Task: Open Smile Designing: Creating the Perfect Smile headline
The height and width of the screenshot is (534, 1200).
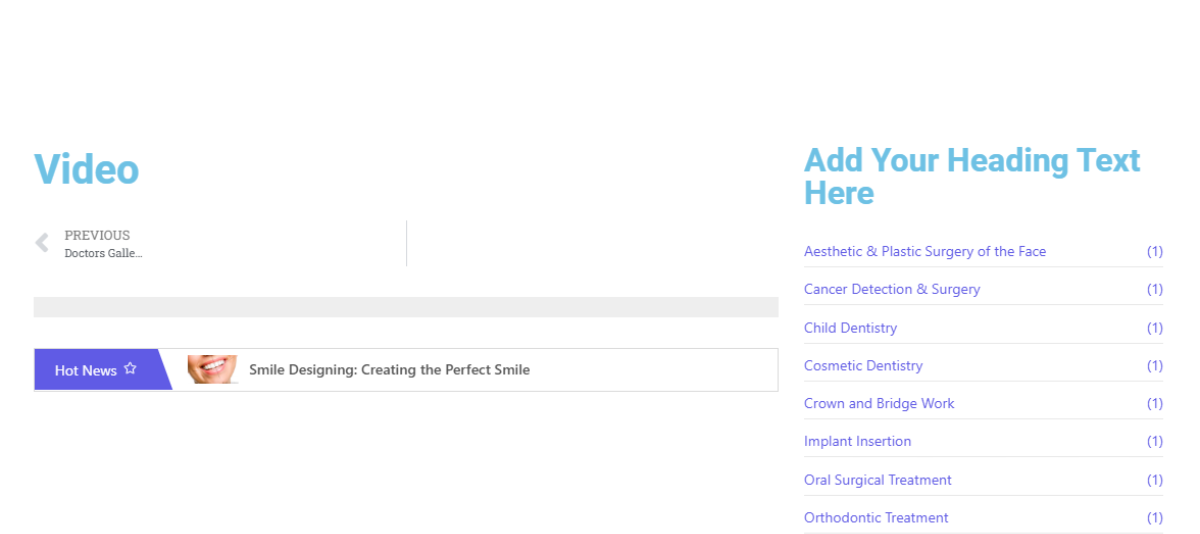Action: (x=389, y=370)
